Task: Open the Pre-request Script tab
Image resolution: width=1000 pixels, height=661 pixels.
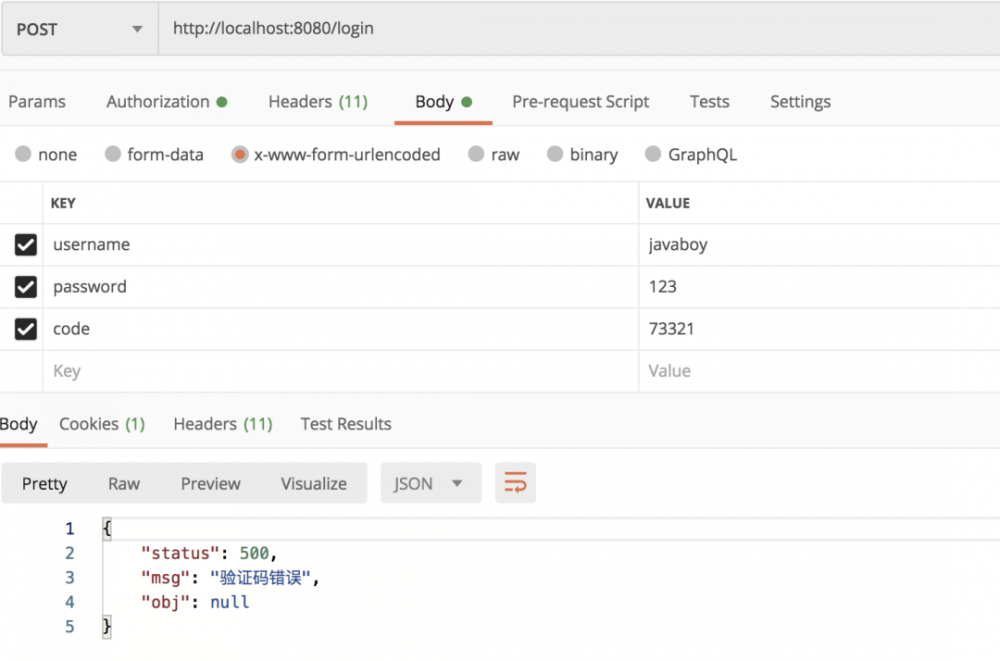Action: 581,101
